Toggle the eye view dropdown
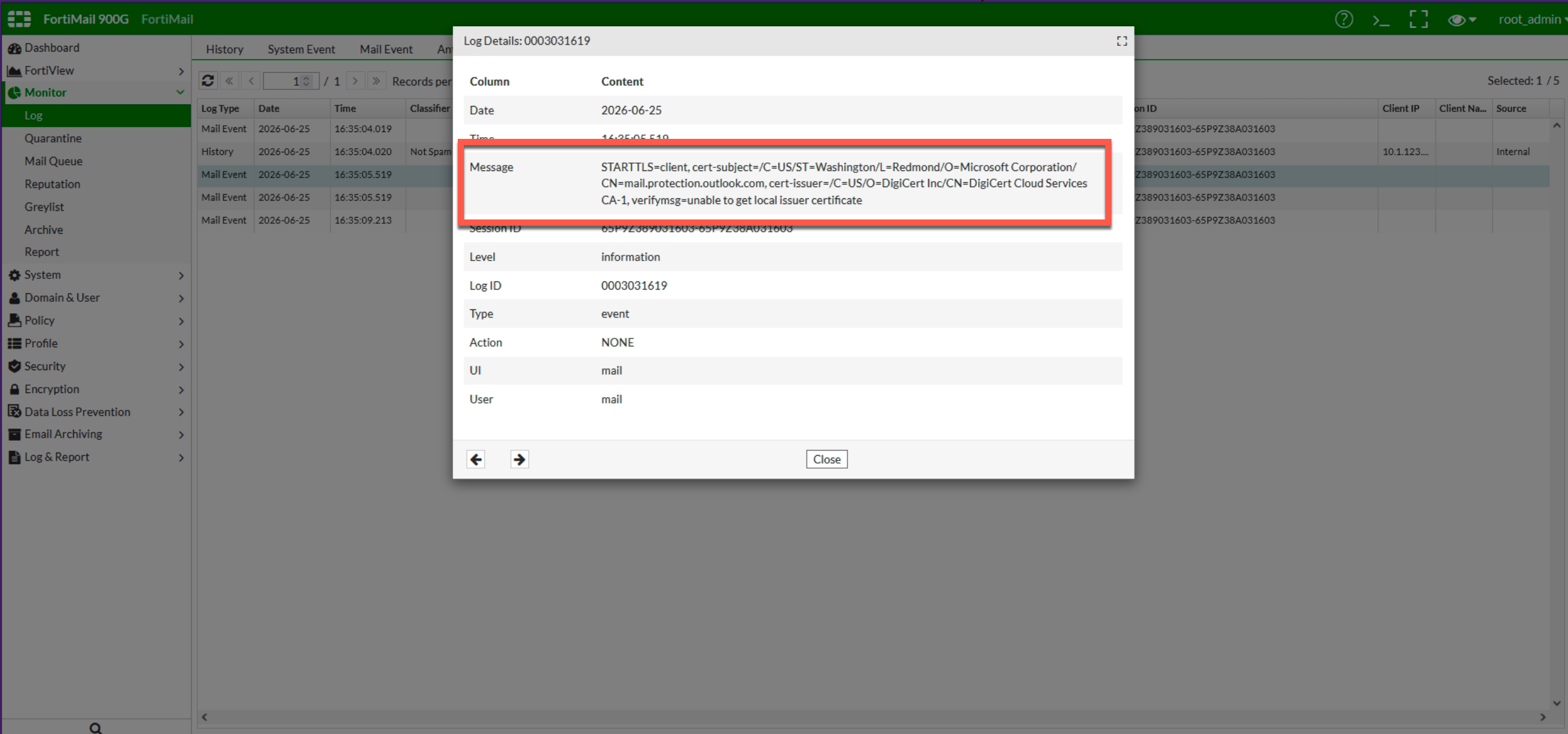Viewport: 1568px width, 734px height. coord(1461,20)
